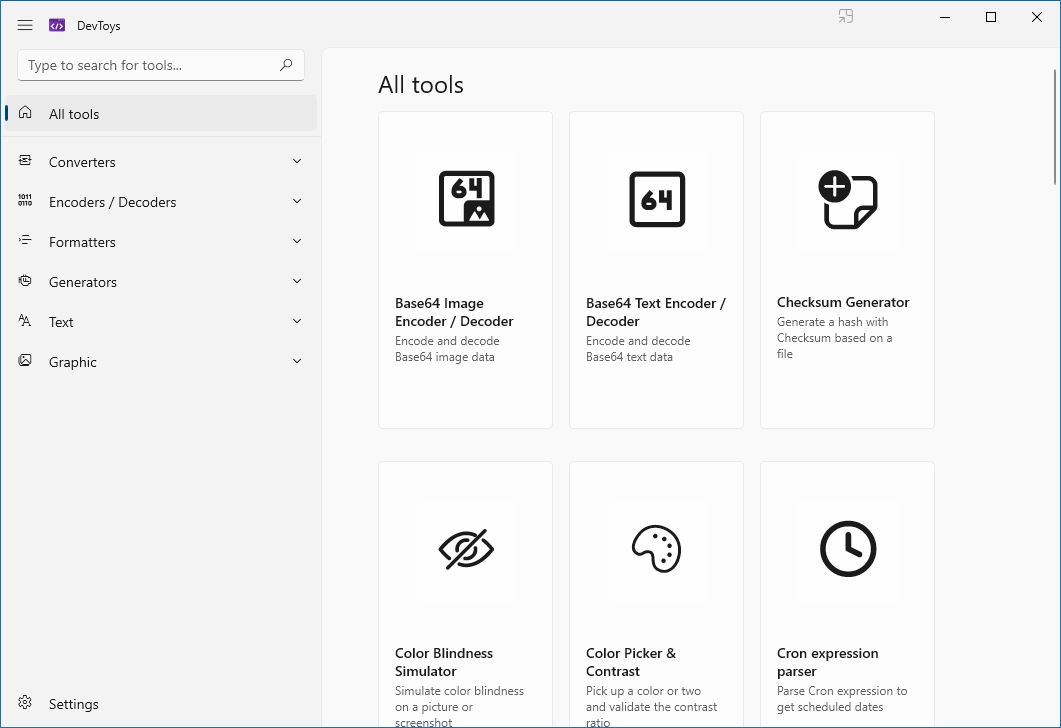Click the search magnifier icon
Image resolution: width=1061 pixels, height=728 pixels.
pyautogui.click(x=287, y=64)
